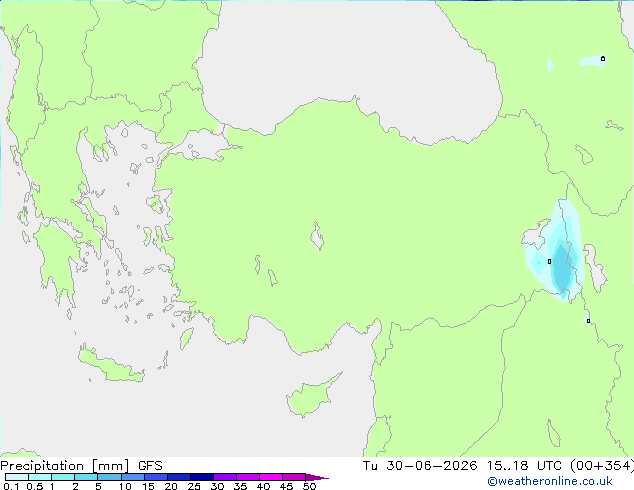Select the 2–5 mm legend color
Image resolution: width=634 pixels, height=490 pixels.
[86, 477]
